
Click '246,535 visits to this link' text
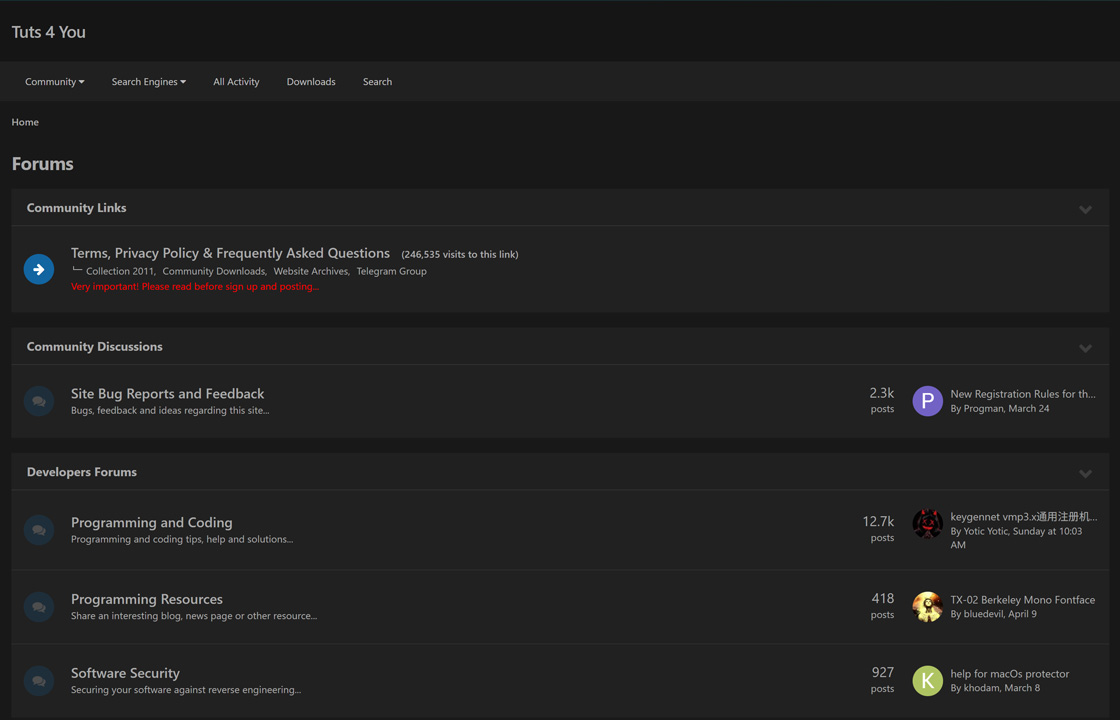460,254
